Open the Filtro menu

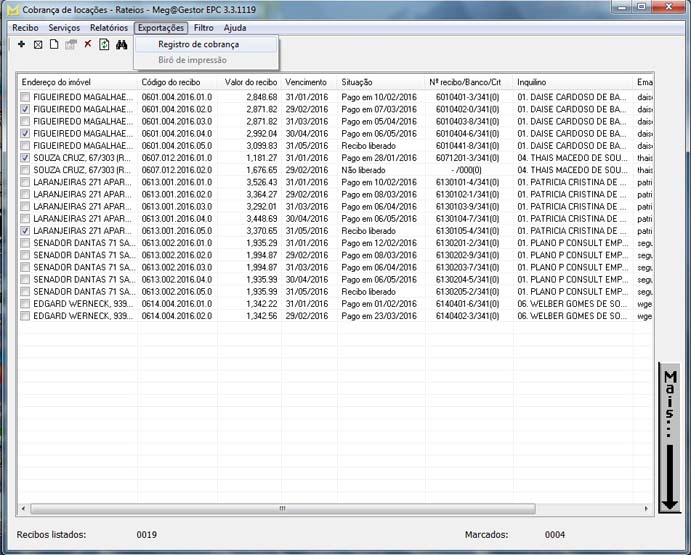[x=203, y=28]
